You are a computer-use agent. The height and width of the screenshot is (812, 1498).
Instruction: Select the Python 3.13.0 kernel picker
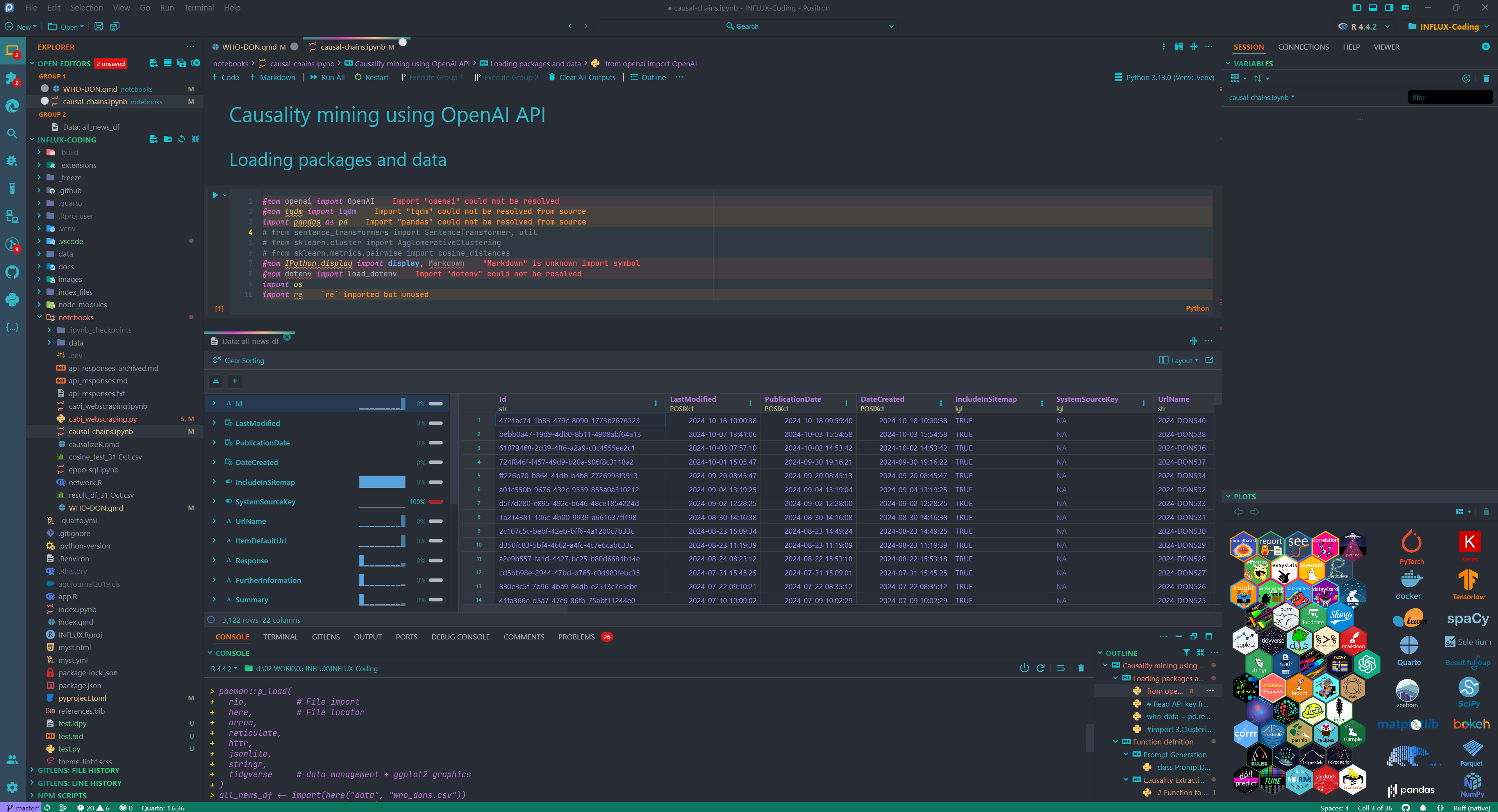click(1164, 77)
